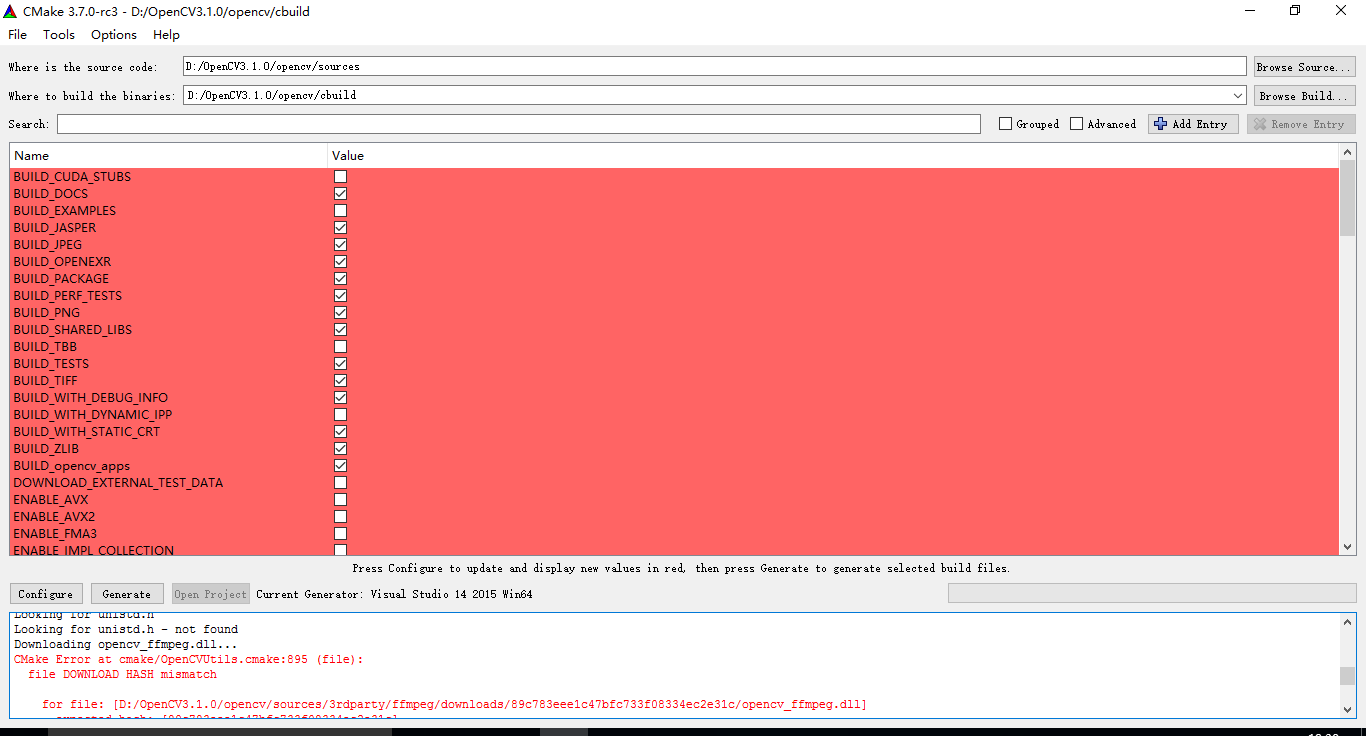Click the output log scrollbar thumb
This screenshot has height=736, width=1366.
(x=1347, y=675)
